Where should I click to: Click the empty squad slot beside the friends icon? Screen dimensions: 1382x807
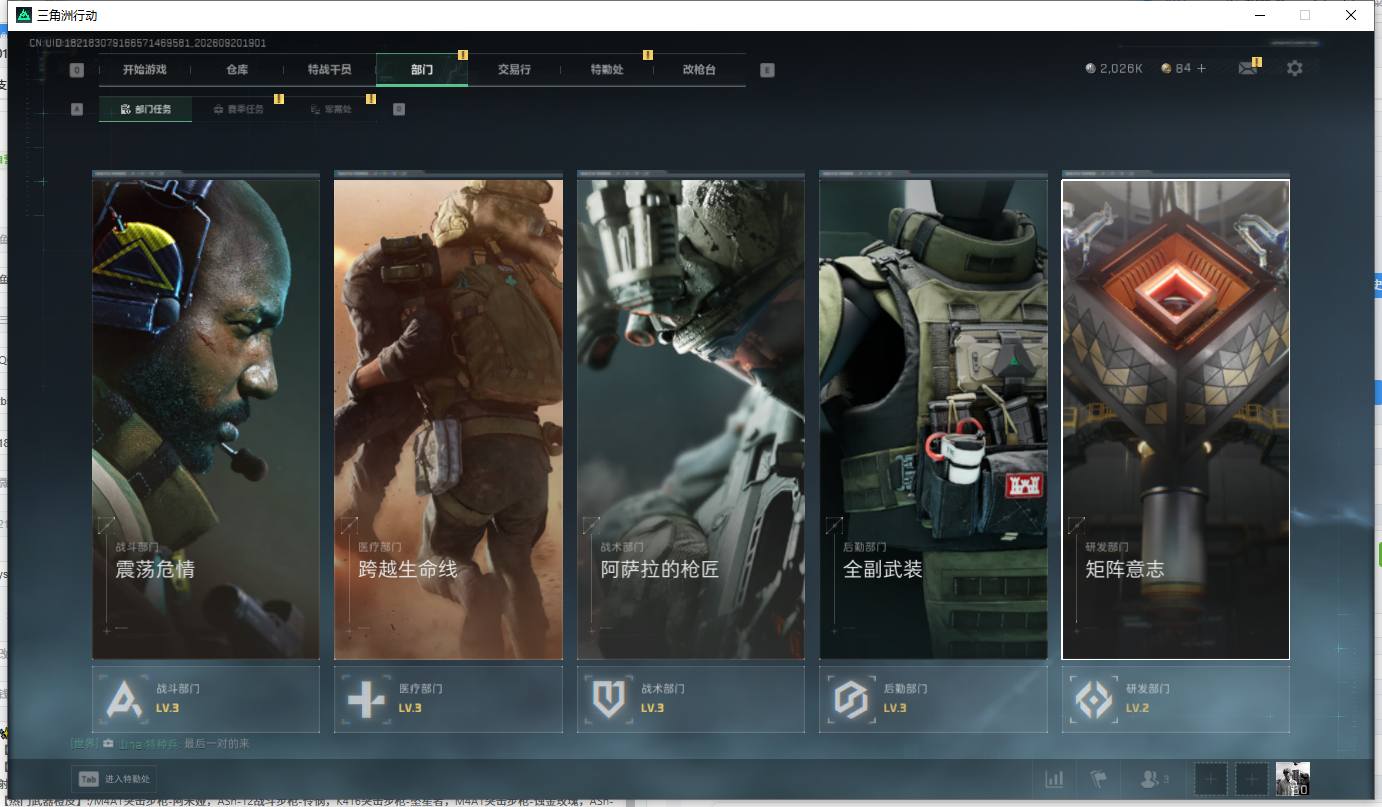point(1211,778)
